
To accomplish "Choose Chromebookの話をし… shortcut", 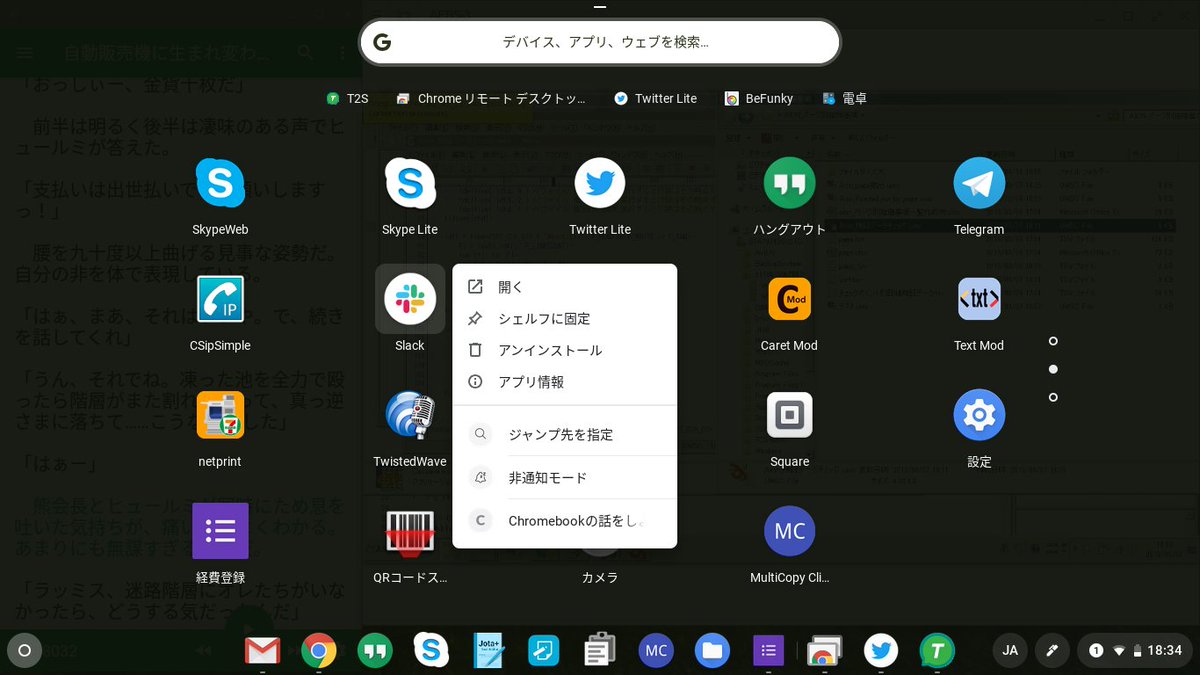I will [x=565, y=521].
